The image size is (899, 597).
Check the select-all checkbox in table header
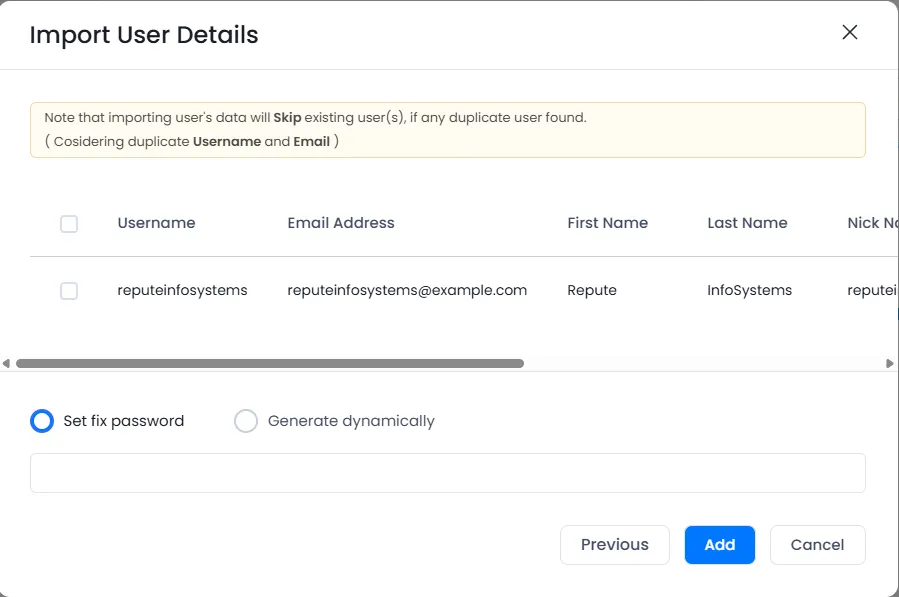point(69,224)
